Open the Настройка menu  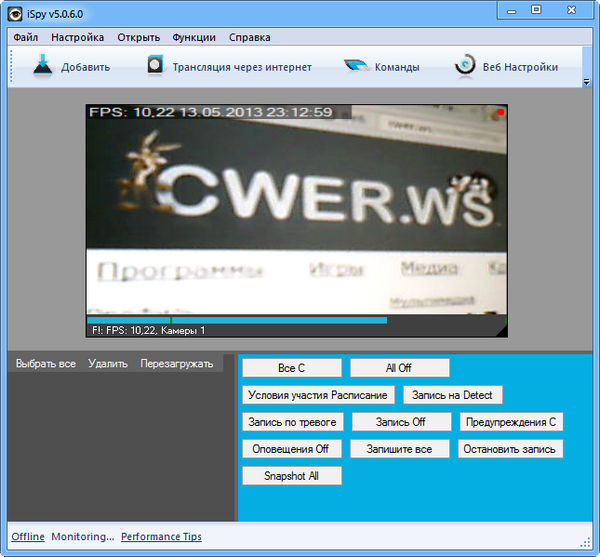[77, 38]
